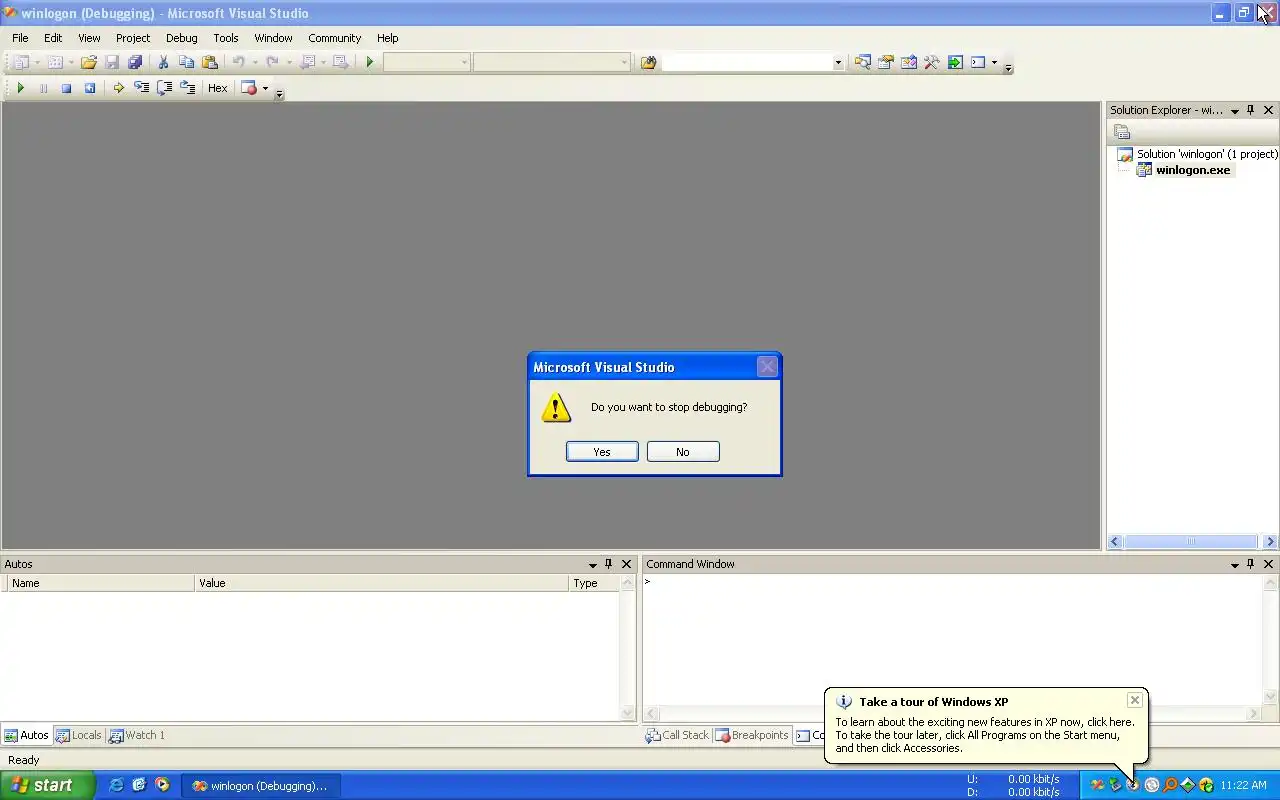Open the Breakpoints window toolbar icon
The image size is (1280, 800).
(249, 88)
